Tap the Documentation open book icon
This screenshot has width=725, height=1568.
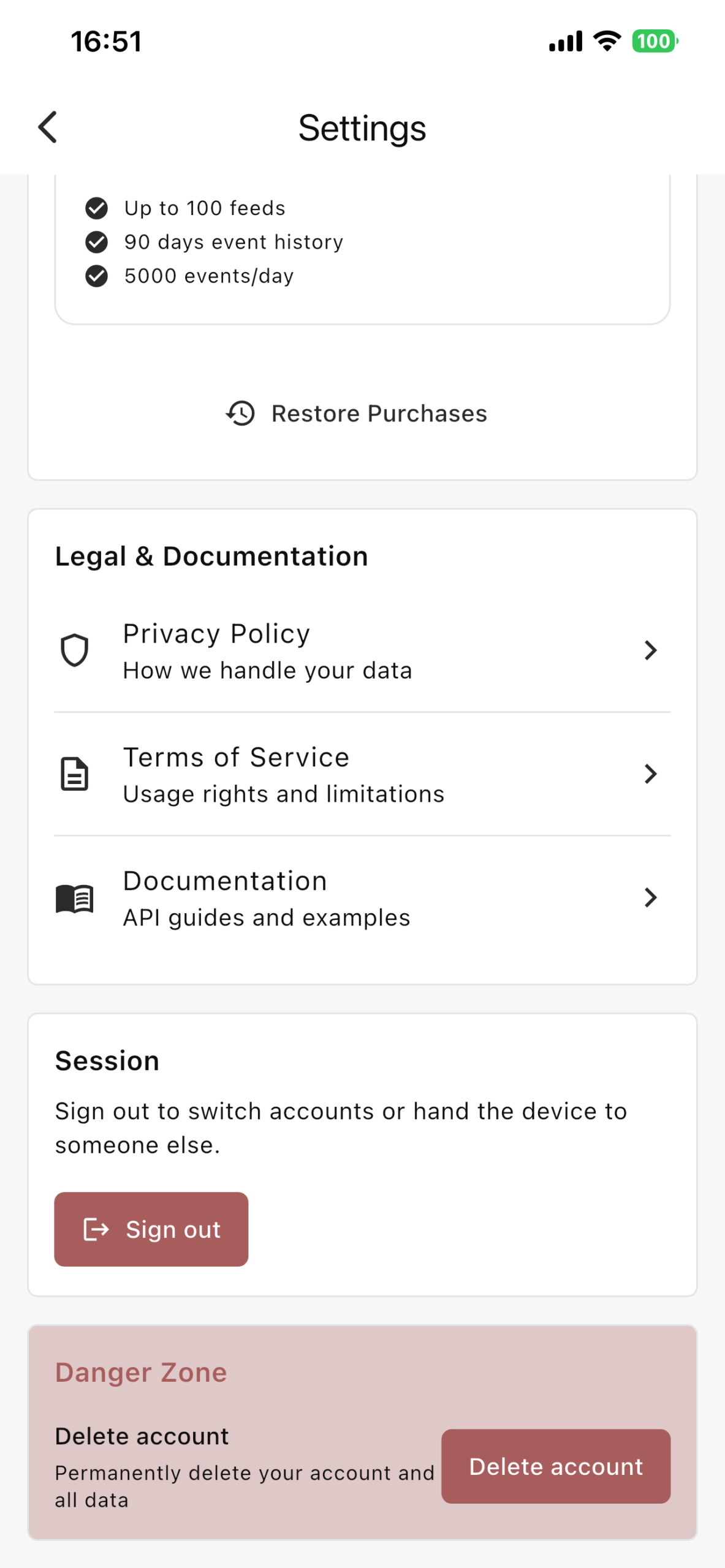75,899
